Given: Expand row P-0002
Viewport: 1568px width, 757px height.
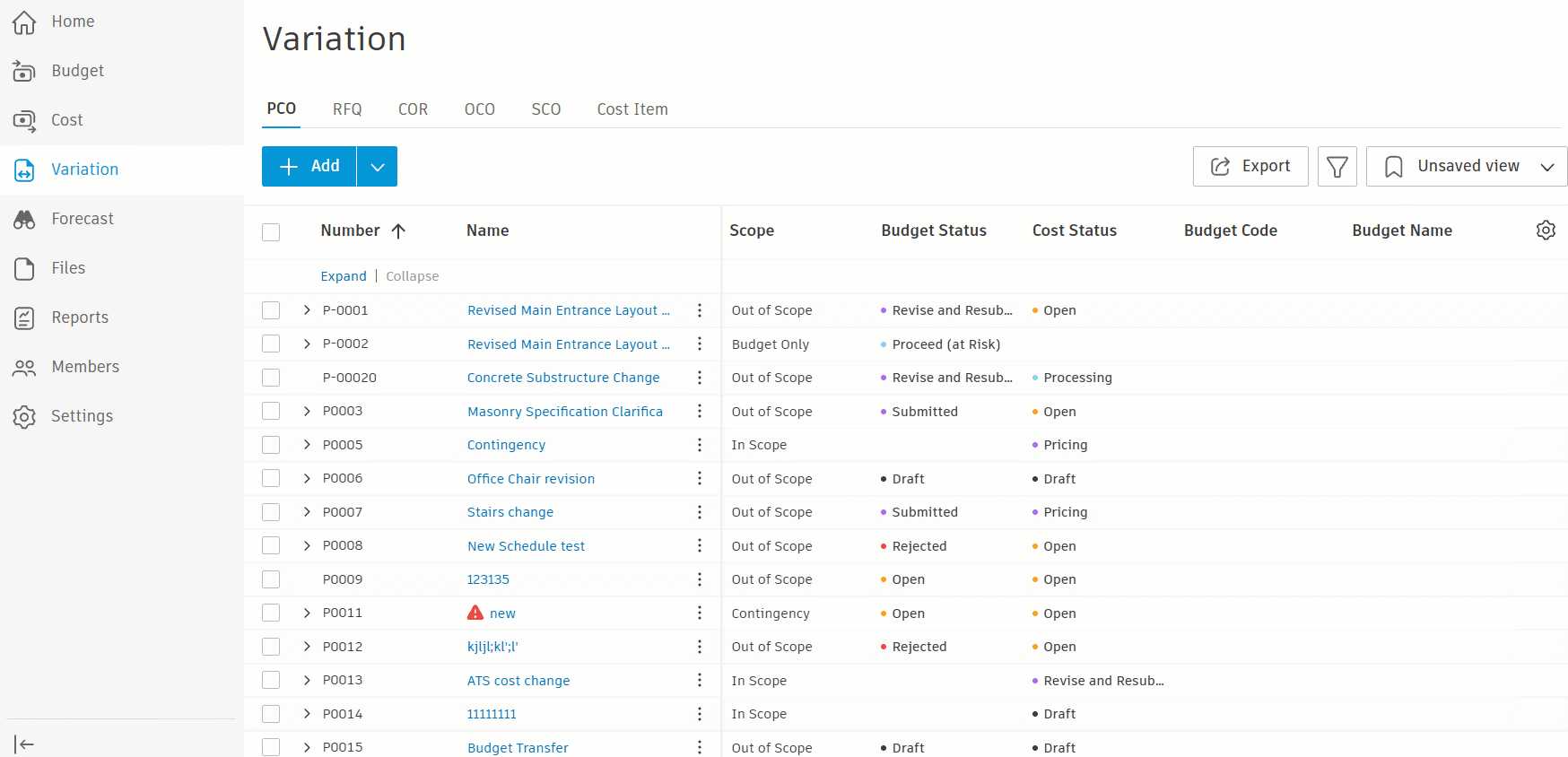Looking at the screenshot, I should [307, 344].
